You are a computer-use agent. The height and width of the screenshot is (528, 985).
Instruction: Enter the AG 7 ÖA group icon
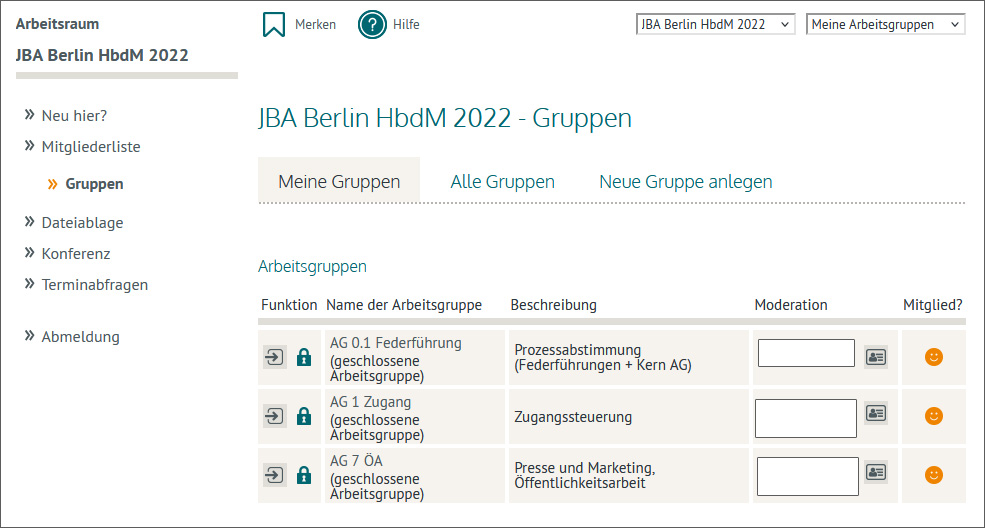tap(275, 475)
